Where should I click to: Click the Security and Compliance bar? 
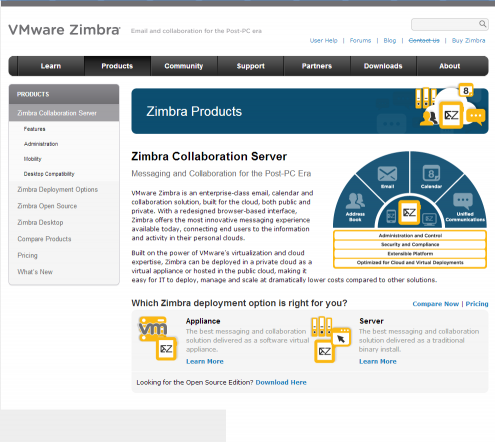(x=410, y=245)
